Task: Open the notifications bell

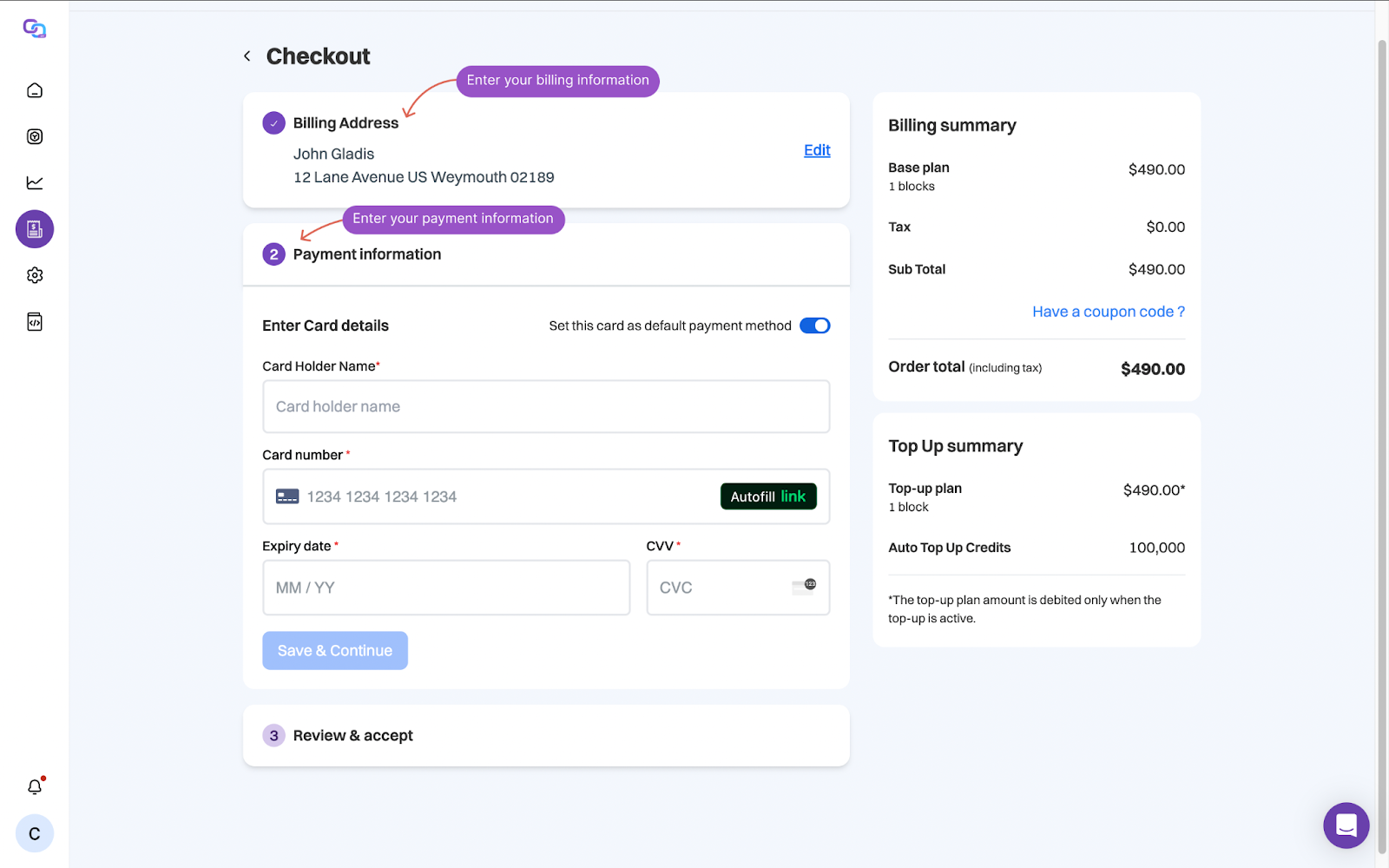Action: click(35, 786)
